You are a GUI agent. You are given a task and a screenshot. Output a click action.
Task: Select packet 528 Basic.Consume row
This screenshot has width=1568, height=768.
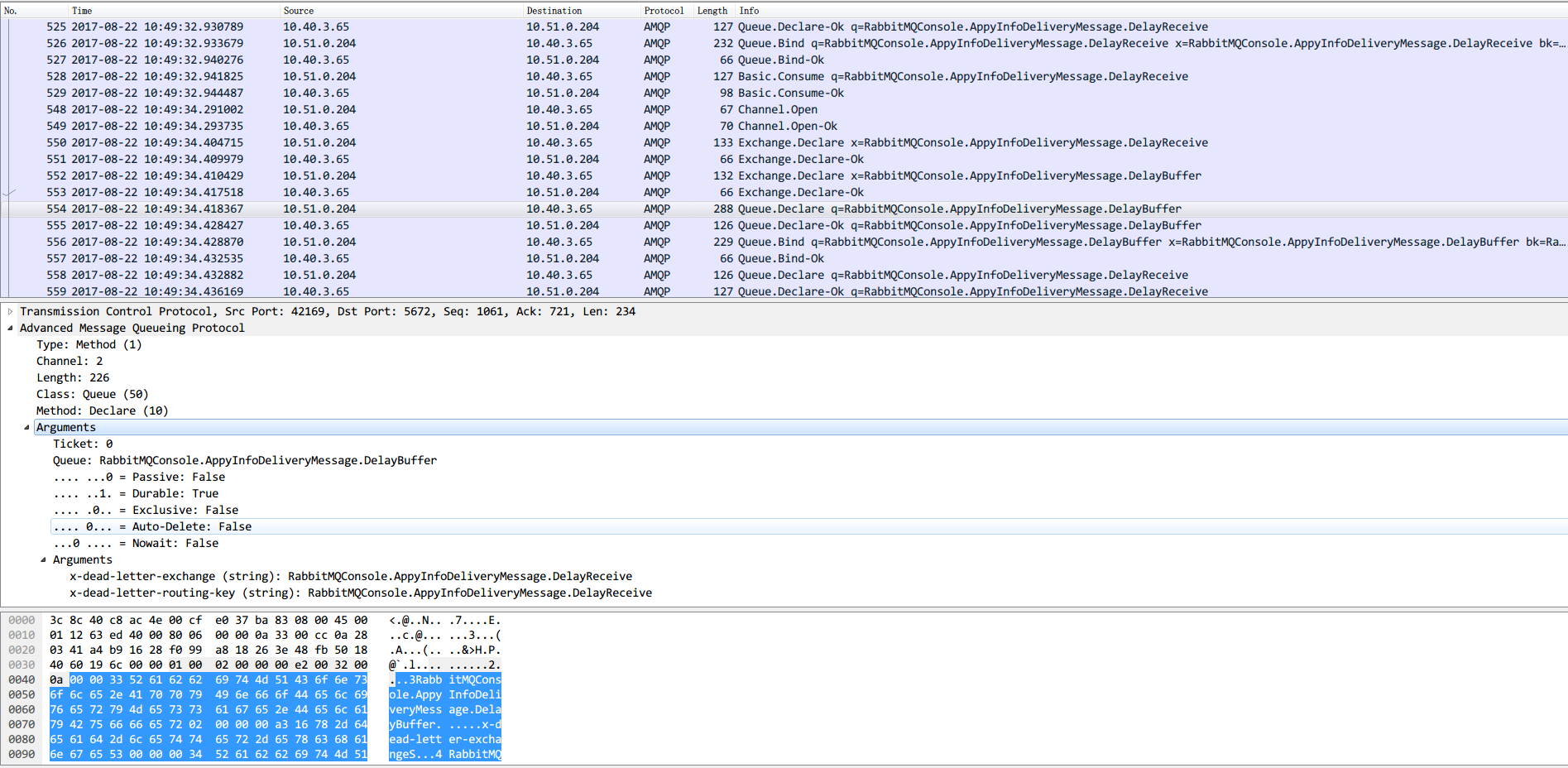[x=784, y=76]
